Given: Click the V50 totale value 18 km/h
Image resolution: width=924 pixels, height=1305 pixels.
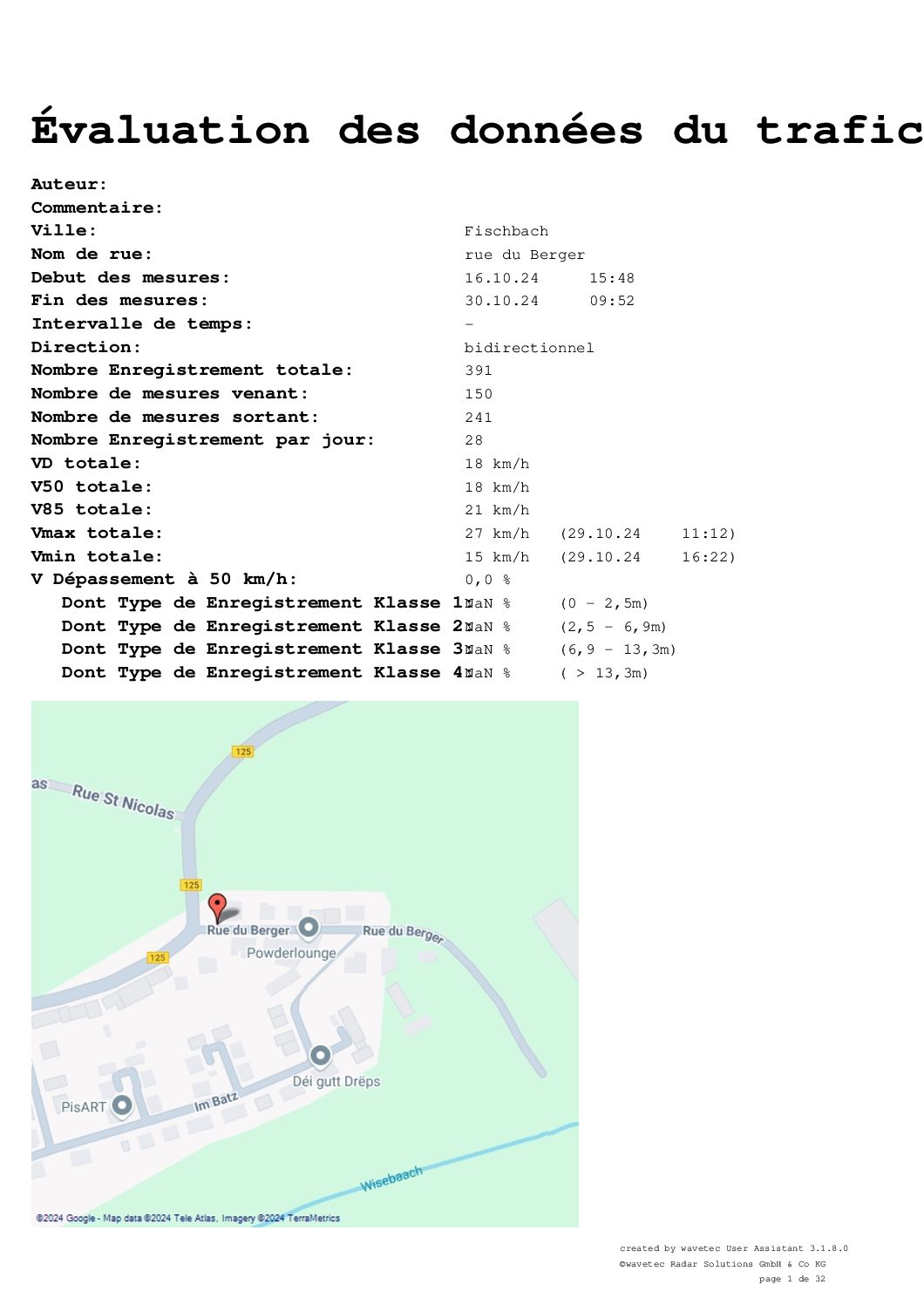Looking at the screenshot, I should click(497, 487).
